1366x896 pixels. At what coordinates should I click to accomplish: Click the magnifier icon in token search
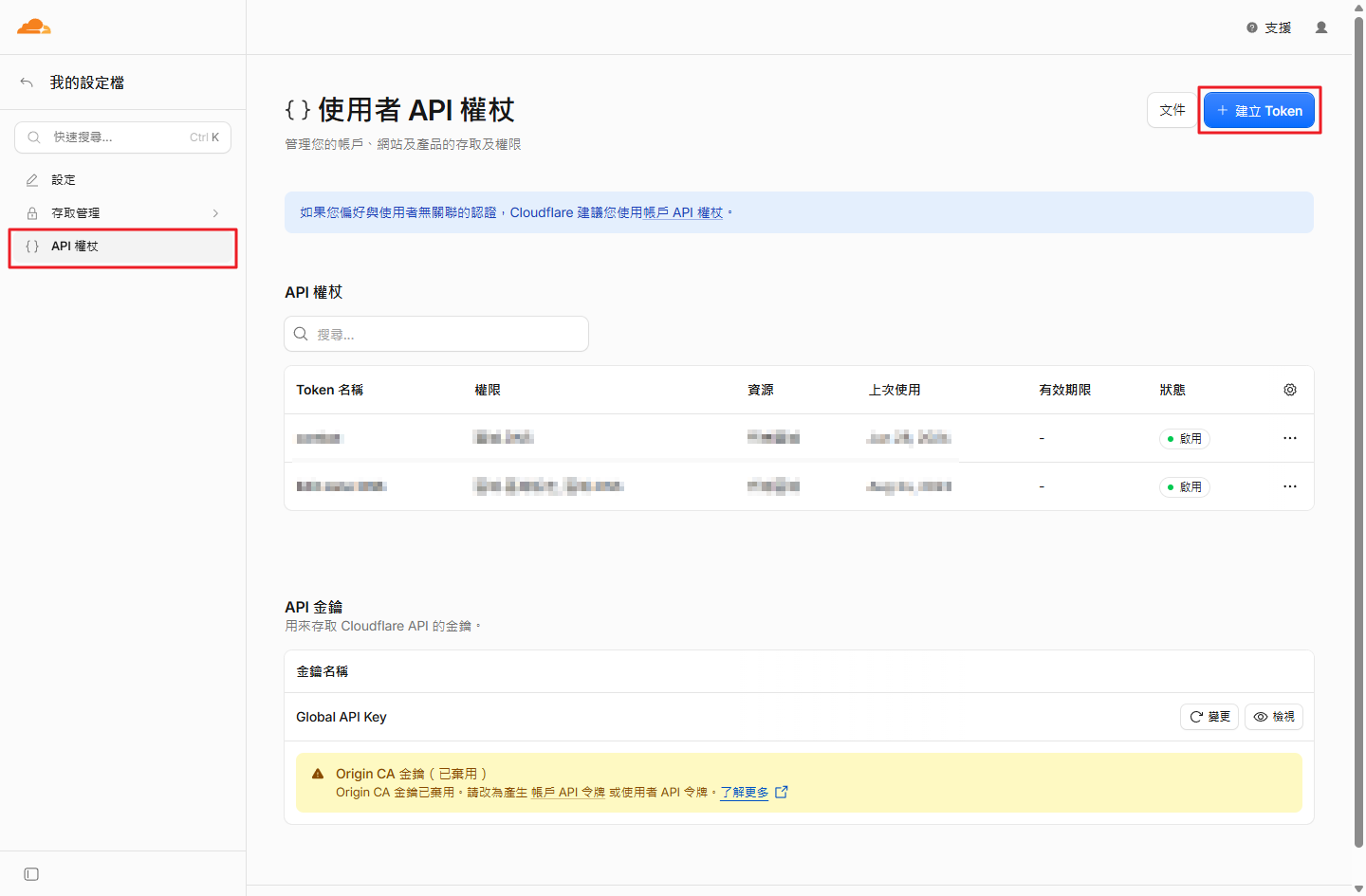tap(301, 334)
